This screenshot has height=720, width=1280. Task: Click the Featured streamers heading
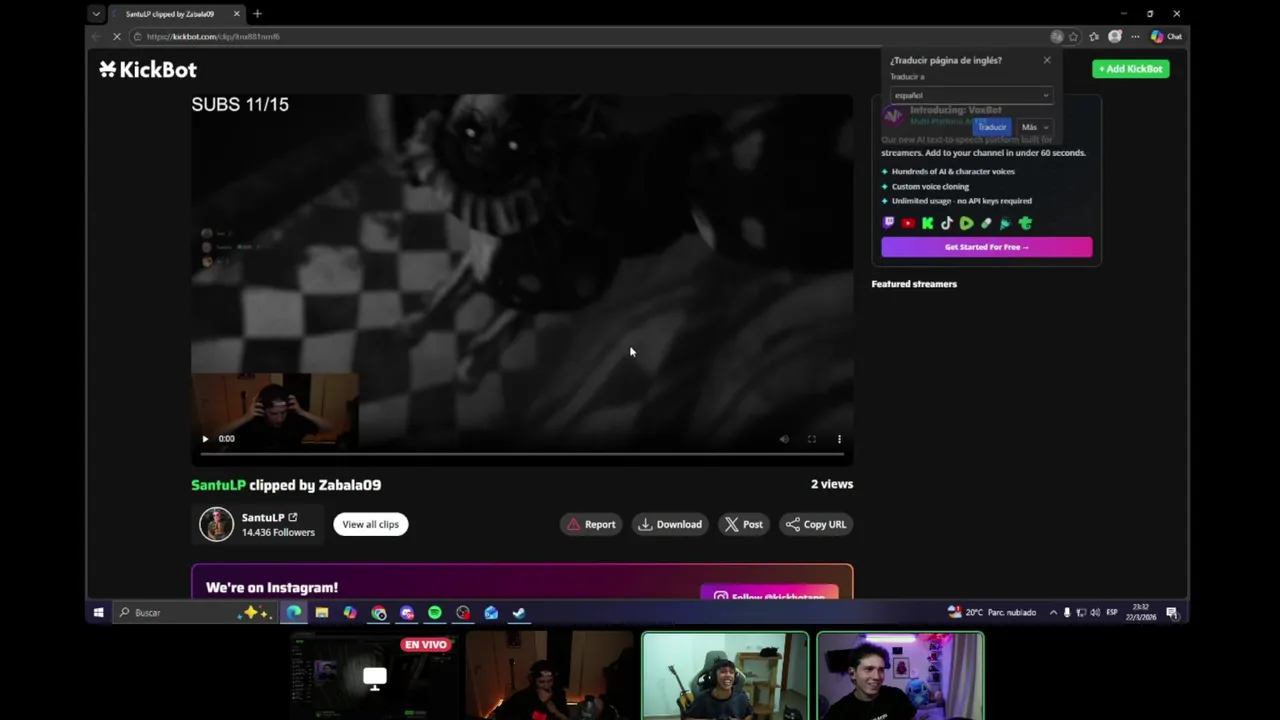pos(914,284)
